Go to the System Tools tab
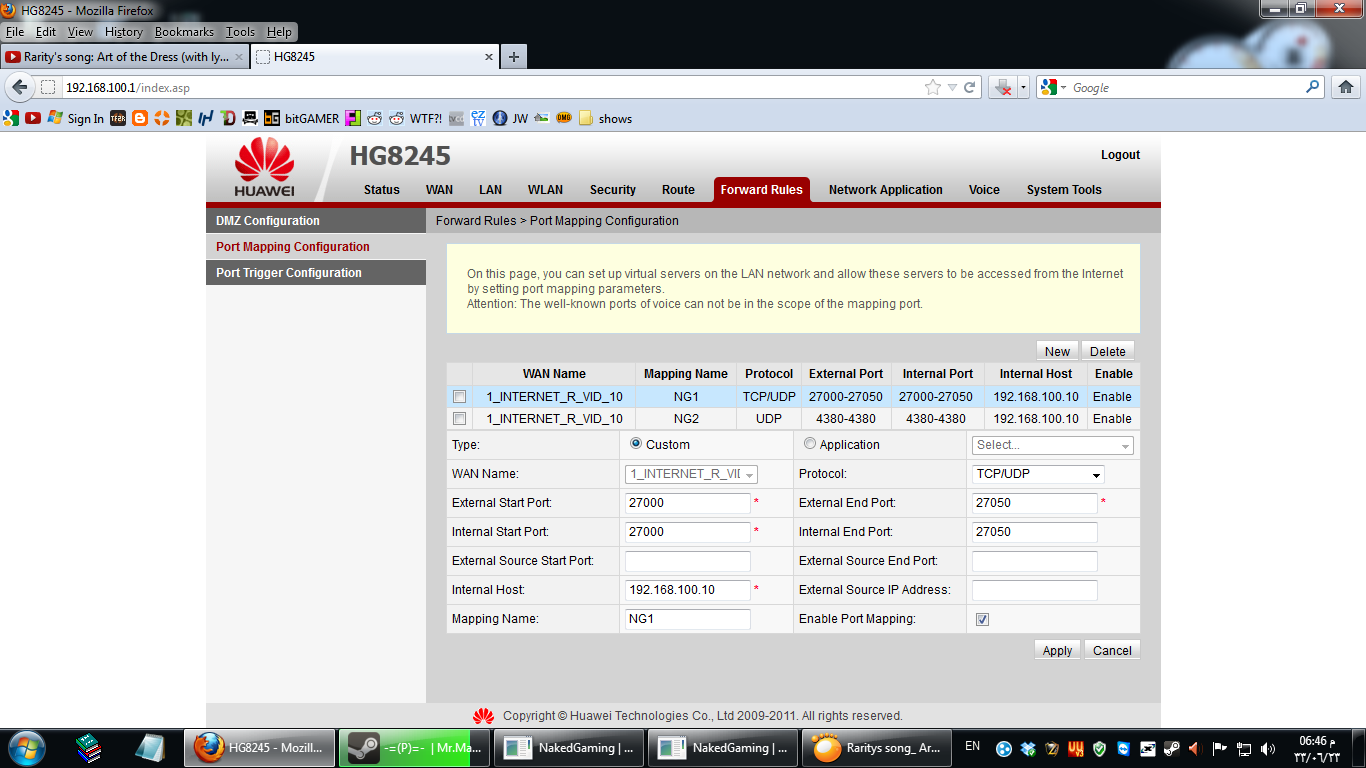Viewport: 1366px width, 768px height. tap(1064, 190)
